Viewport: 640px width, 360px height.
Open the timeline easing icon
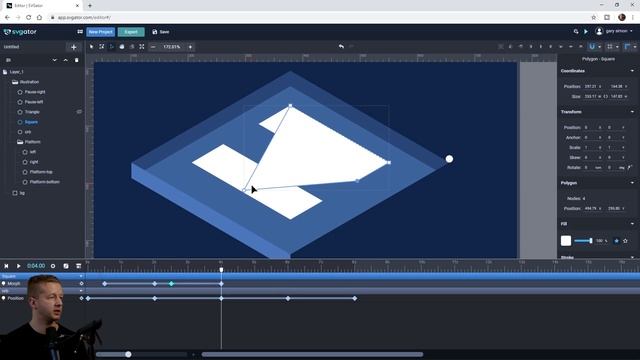(x=66, y=266)
